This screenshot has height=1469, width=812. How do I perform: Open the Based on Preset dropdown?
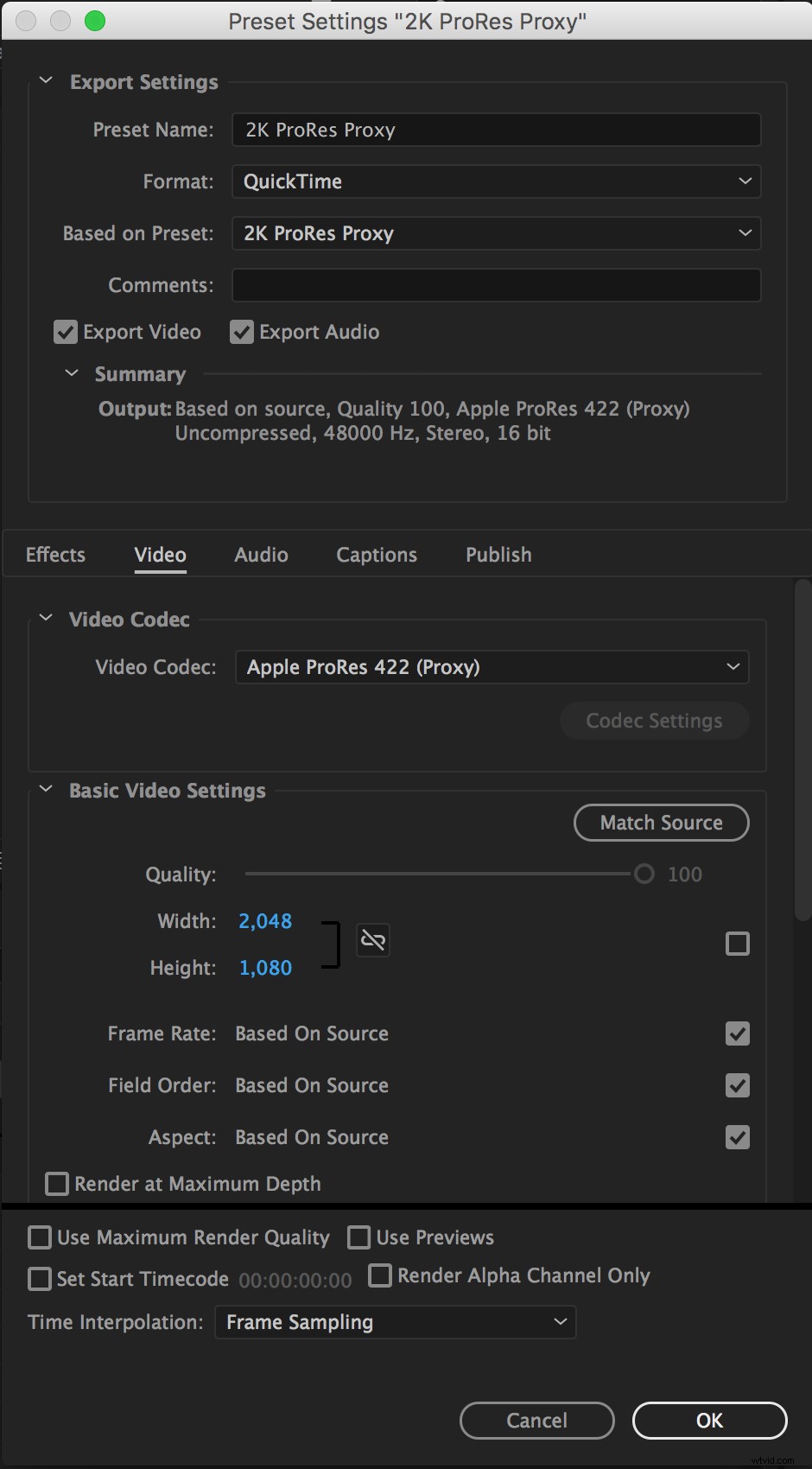[496, 233]
